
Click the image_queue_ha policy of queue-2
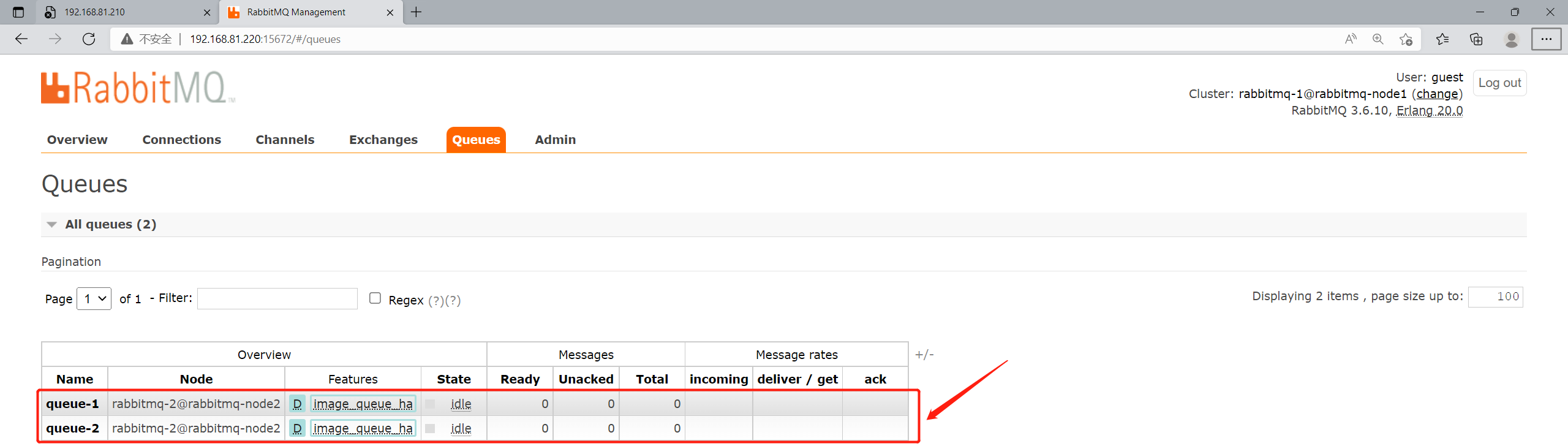(x=363, y=428)
